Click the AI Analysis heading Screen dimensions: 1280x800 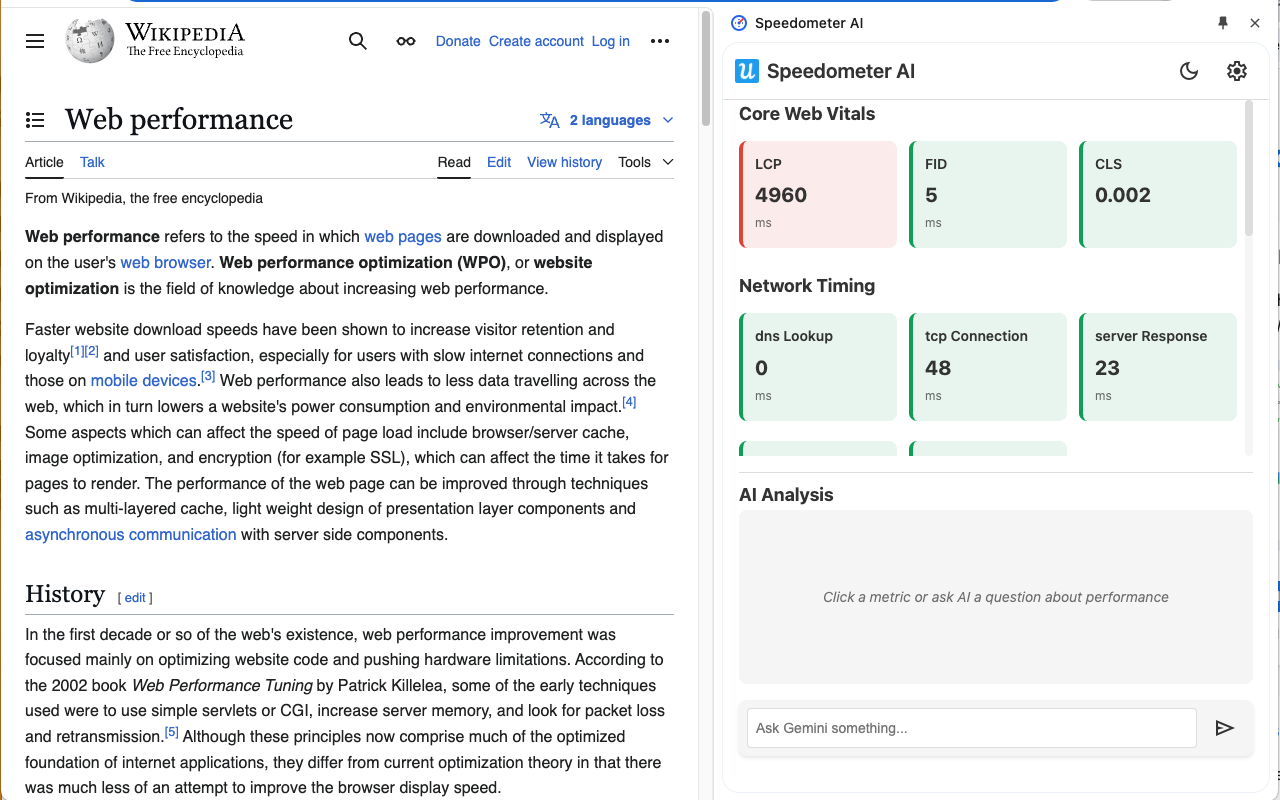pyautogui.click(x=786, y=495)
